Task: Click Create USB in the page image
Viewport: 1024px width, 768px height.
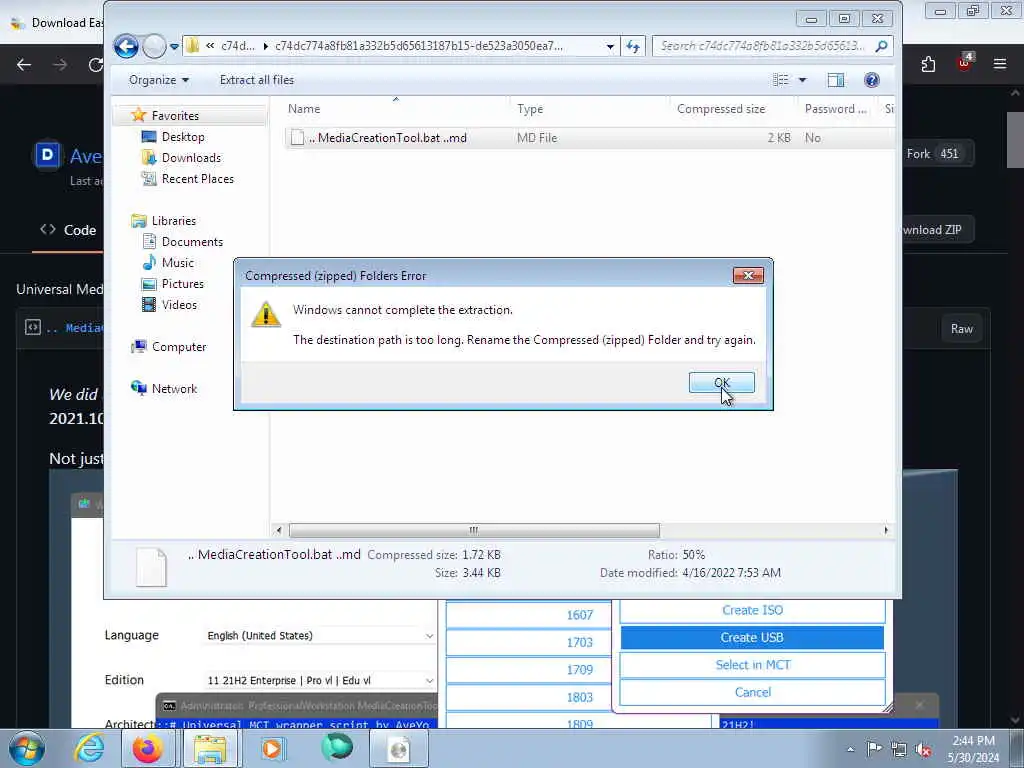Action: [x=752, y=637]
